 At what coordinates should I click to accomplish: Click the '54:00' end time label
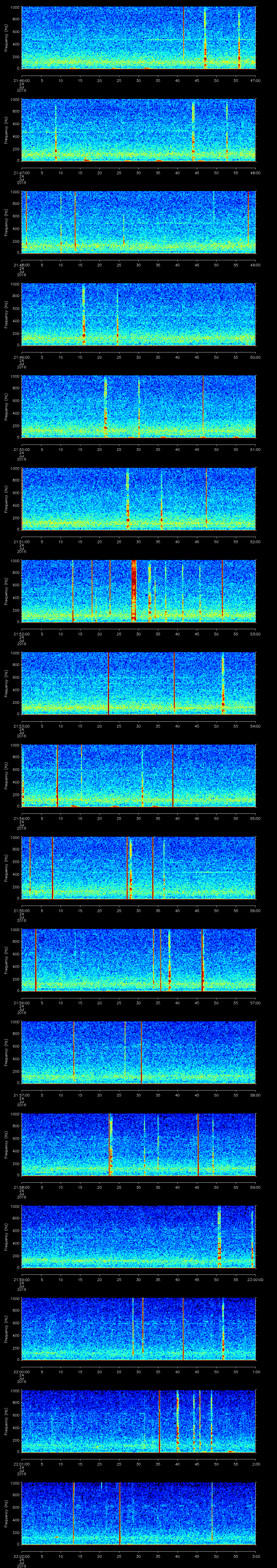pyautogui.click(x=255, y=726)
